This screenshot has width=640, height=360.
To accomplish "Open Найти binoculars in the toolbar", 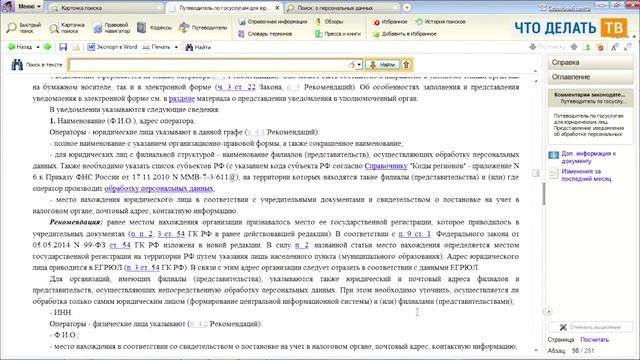I will click(x=198, y=47).
